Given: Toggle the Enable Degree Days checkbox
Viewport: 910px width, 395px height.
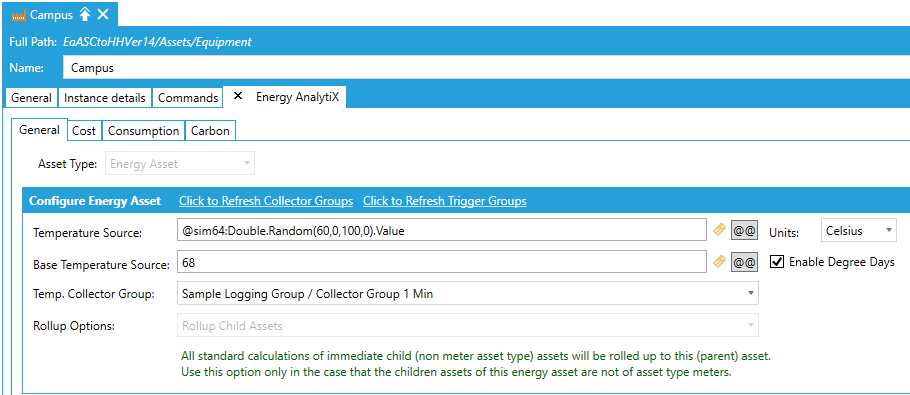Looking at the screenshot, I should 777,262.
